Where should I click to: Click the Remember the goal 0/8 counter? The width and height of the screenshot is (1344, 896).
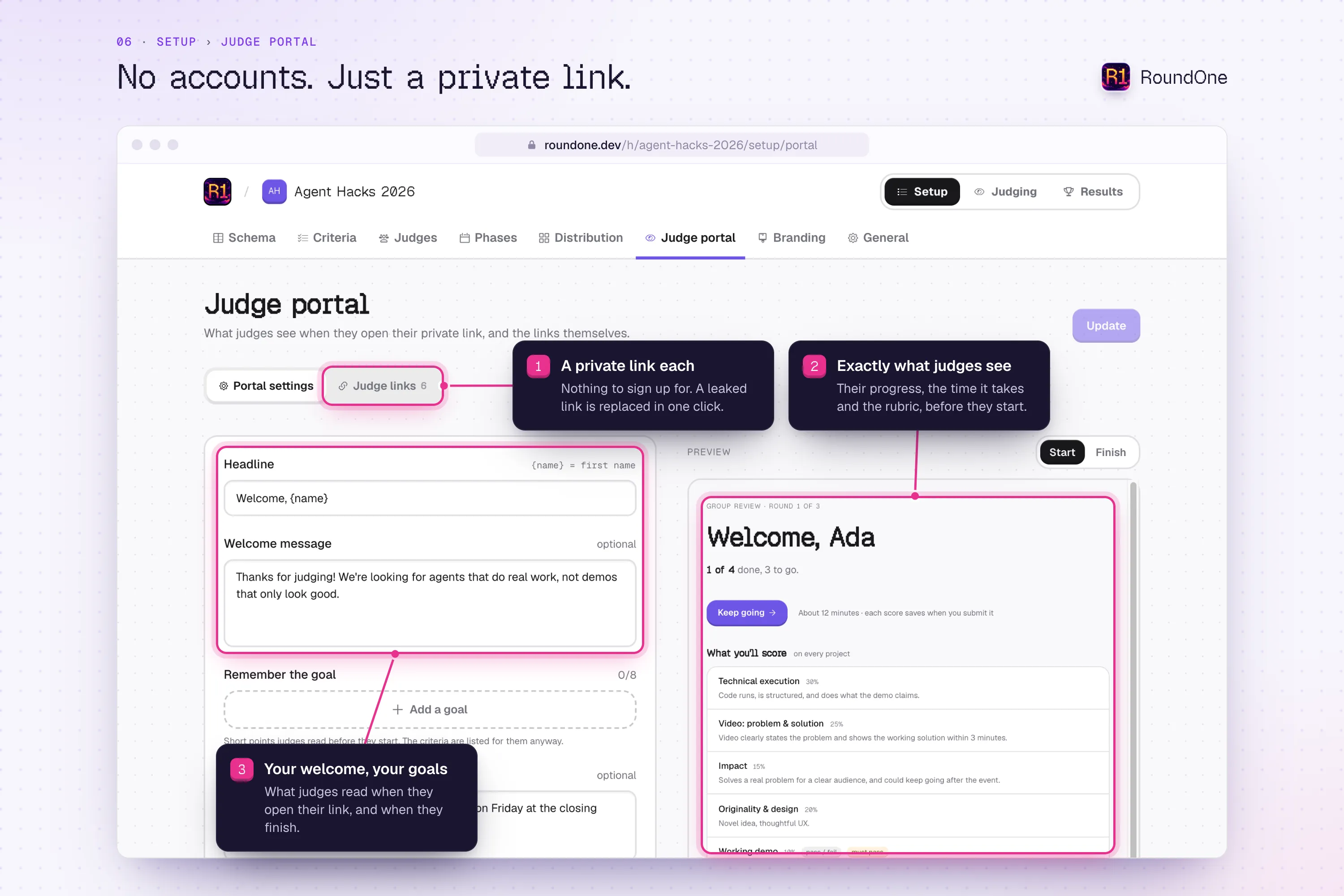tap(627, 675)
